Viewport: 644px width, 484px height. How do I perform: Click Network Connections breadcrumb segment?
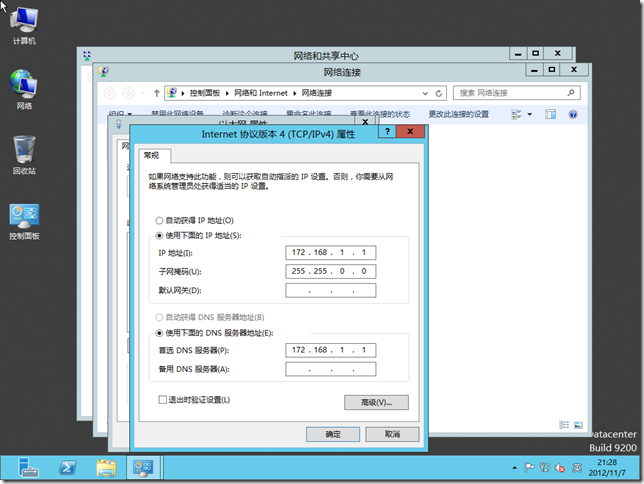(317, 93)
